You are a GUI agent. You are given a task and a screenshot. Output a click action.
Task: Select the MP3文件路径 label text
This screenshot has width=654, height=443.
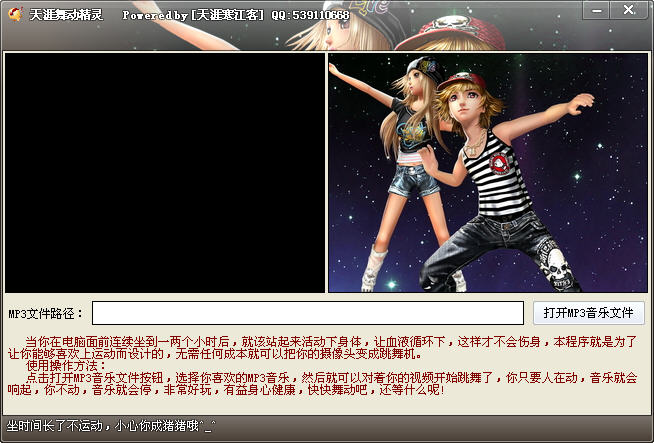point(46,314)
